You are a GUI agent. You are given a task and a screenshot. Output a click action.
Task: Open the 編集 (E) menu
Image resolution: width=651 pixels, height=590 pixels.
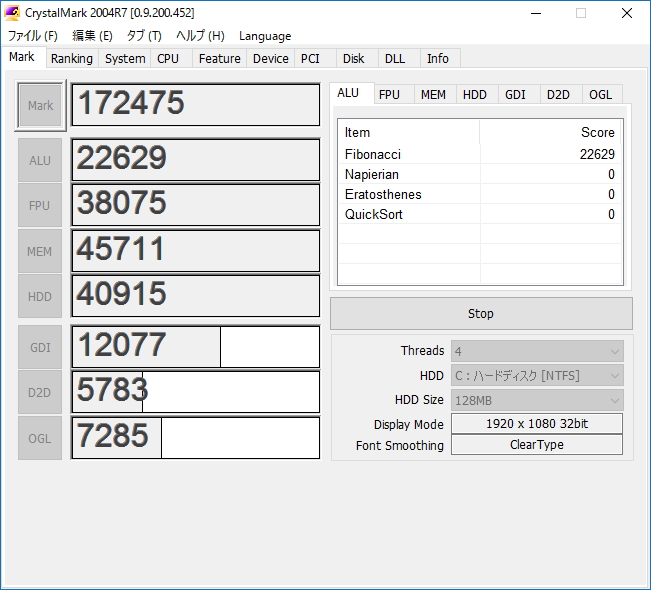[92, 36]
